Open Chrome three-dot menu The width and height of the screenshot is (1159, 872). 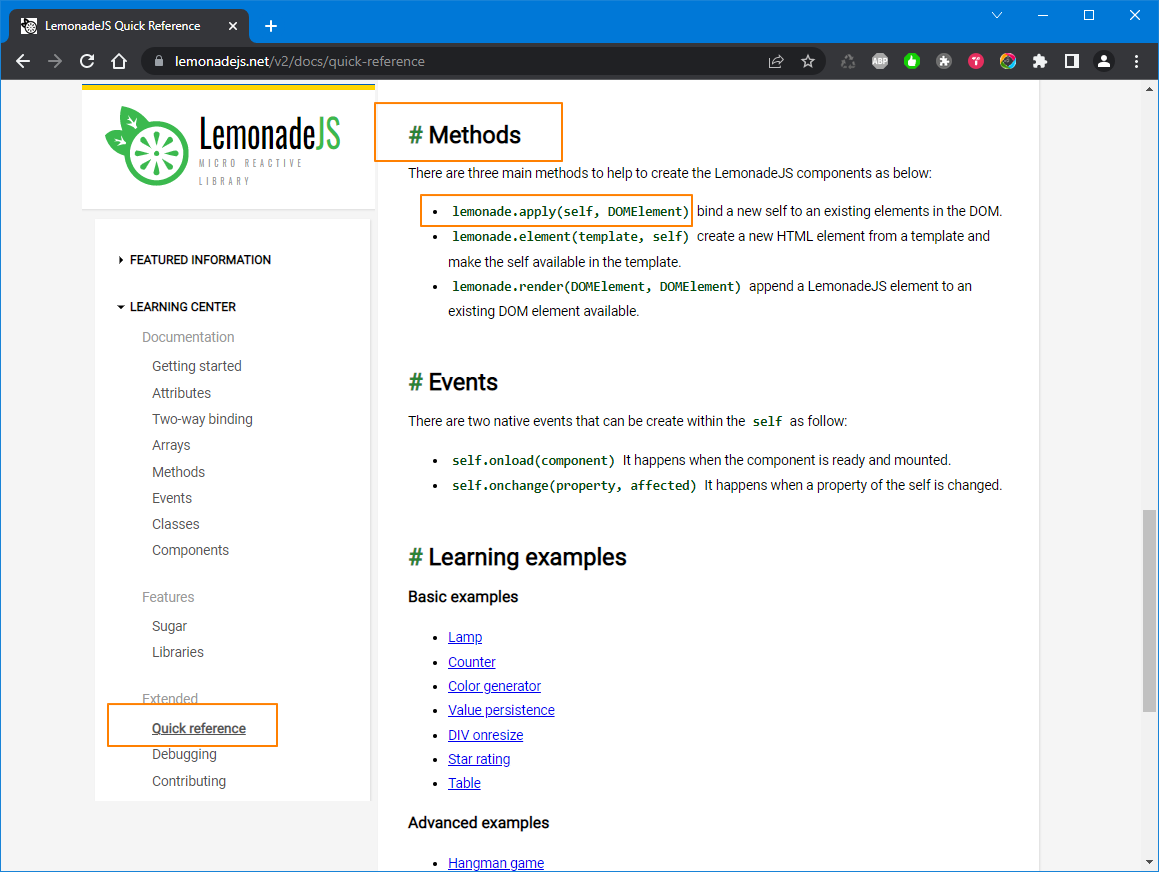tap(1136, 61)
